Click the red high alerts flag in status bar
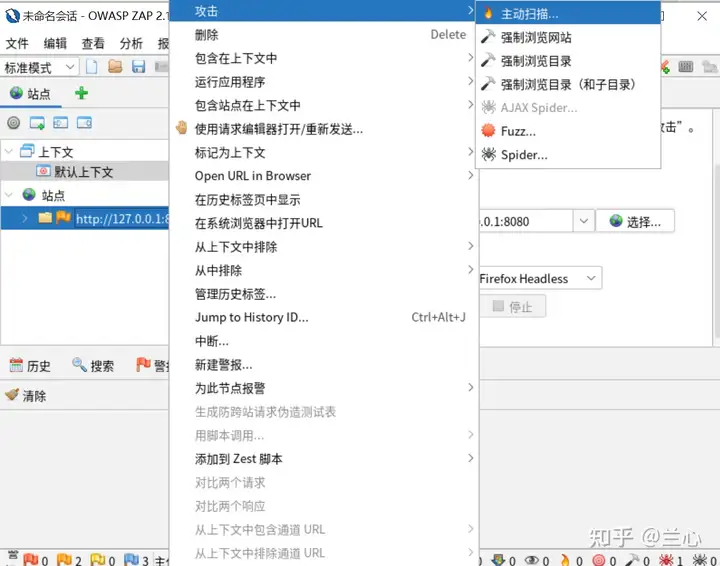The image size is (720, 566). coord(31,559)
